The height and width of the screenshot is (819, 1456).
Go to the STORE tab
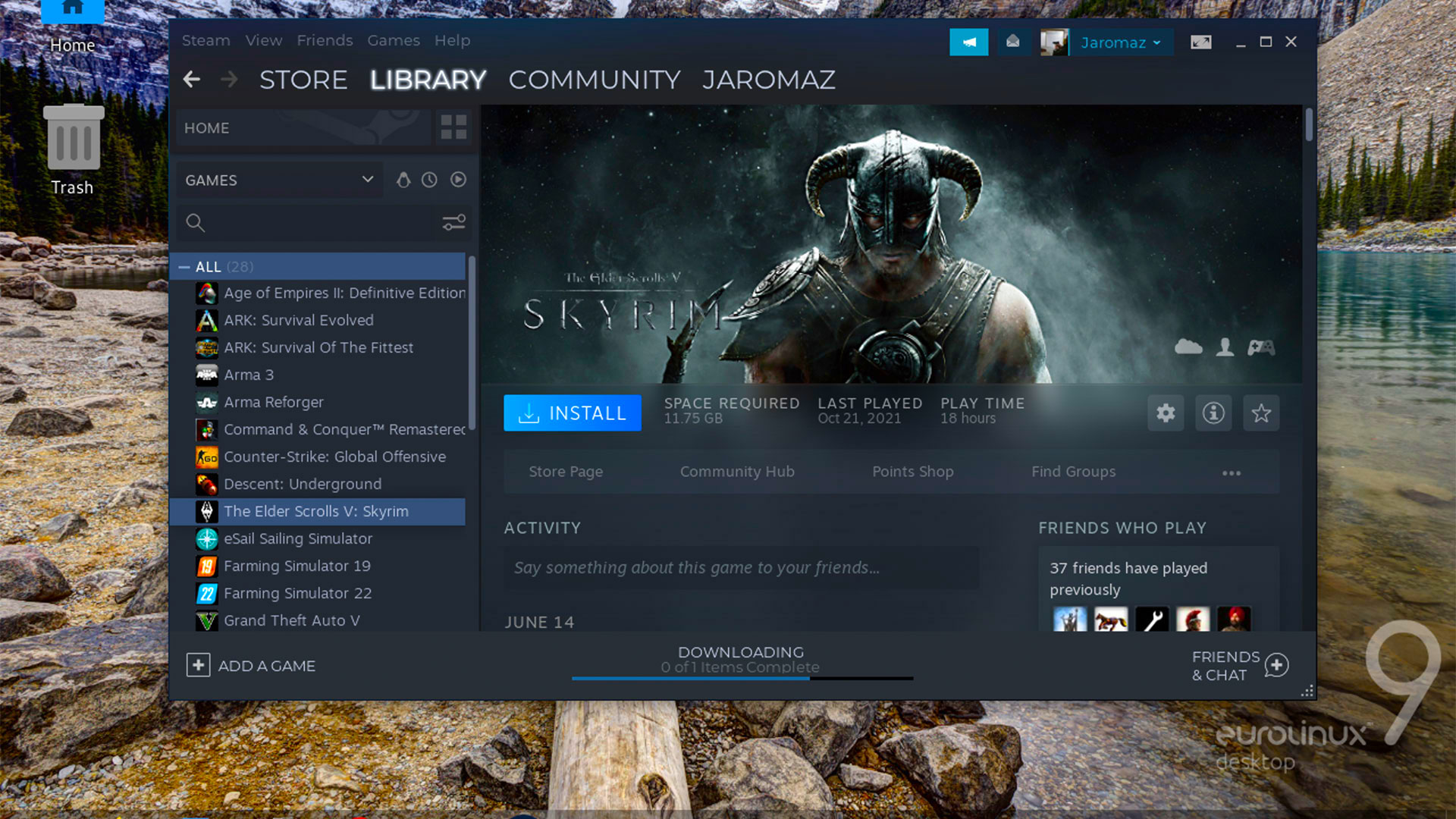(x=303, y=80)
